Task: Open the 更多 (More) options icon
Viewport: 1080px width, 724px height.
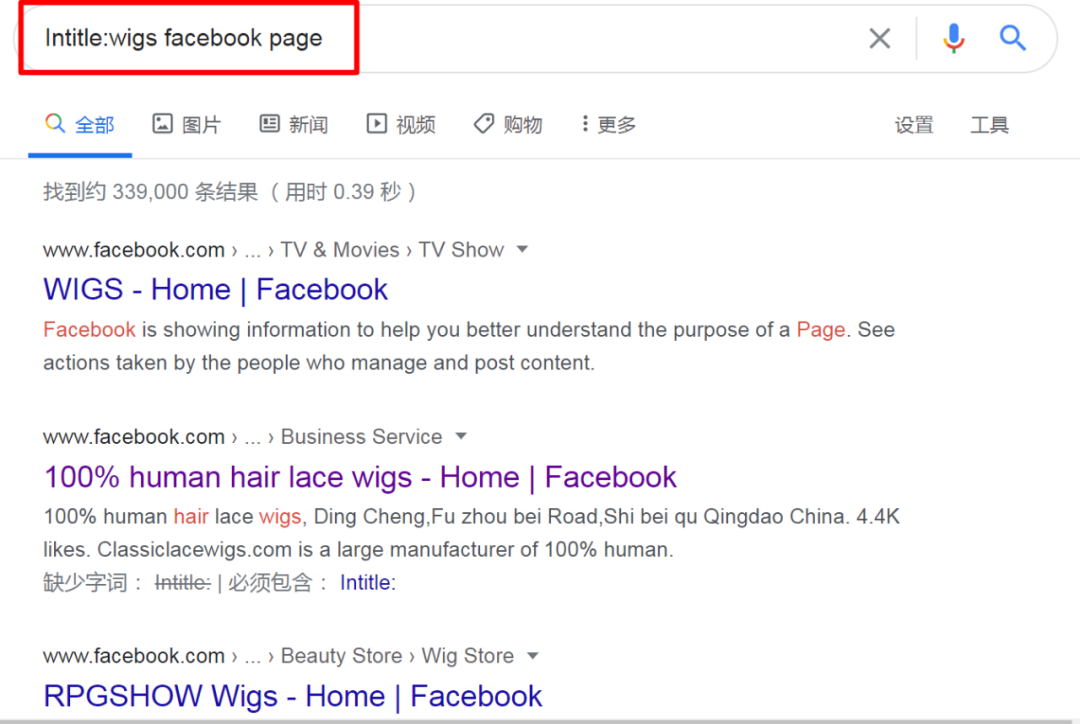Action: (x=585, y=124)
